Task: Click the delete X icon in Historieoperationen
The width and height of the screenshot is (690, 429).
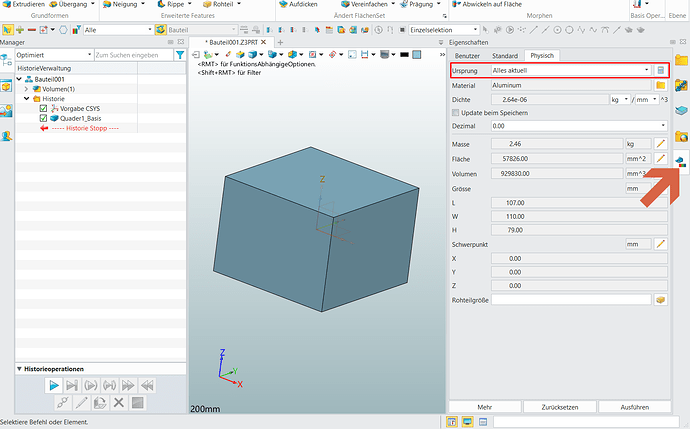Action: (118, 403)
